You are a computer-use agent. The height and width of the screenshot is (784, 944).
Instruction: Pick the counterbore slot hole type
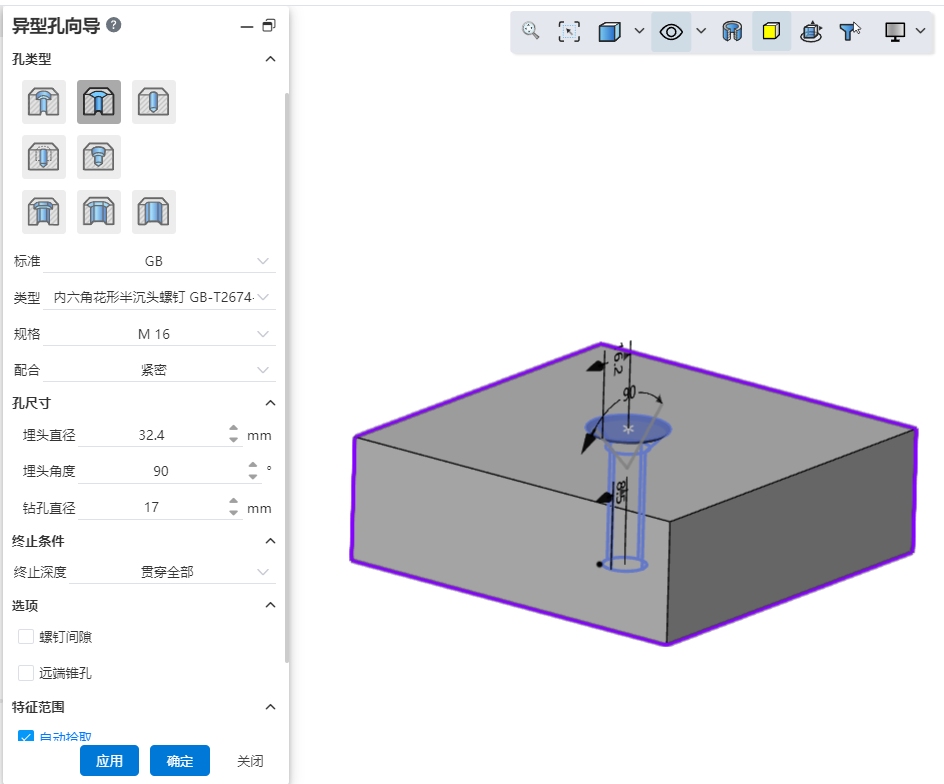pos(44,212)
